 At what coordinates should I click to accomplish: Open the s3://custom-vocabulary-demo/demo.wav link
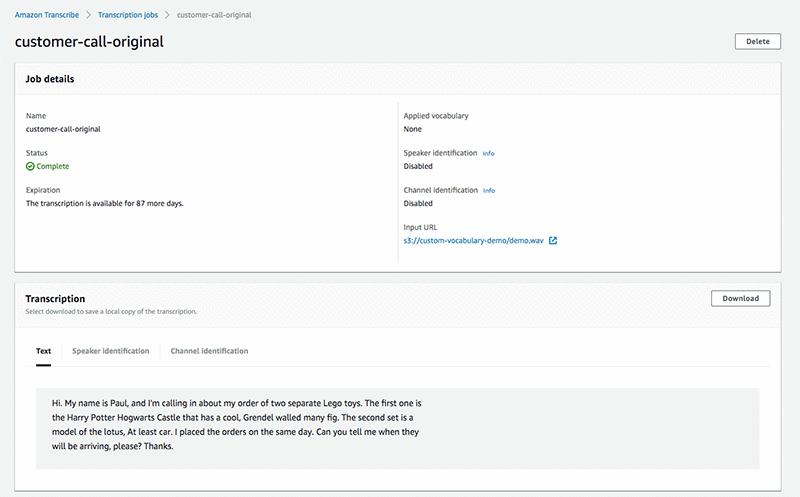pos(473,240)
